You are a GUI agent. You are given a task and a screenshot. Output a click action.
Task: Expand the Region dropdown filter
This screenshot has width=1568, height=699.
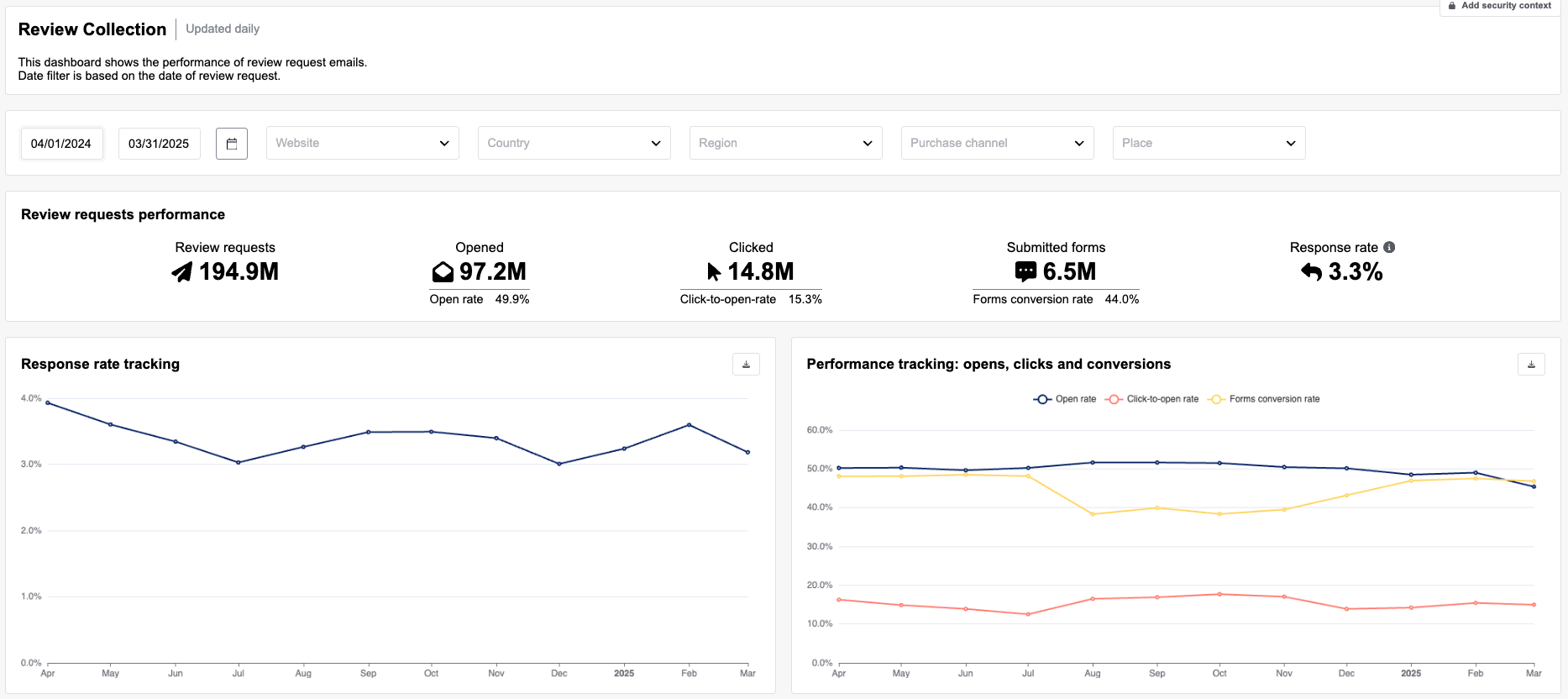click(786, 143)
